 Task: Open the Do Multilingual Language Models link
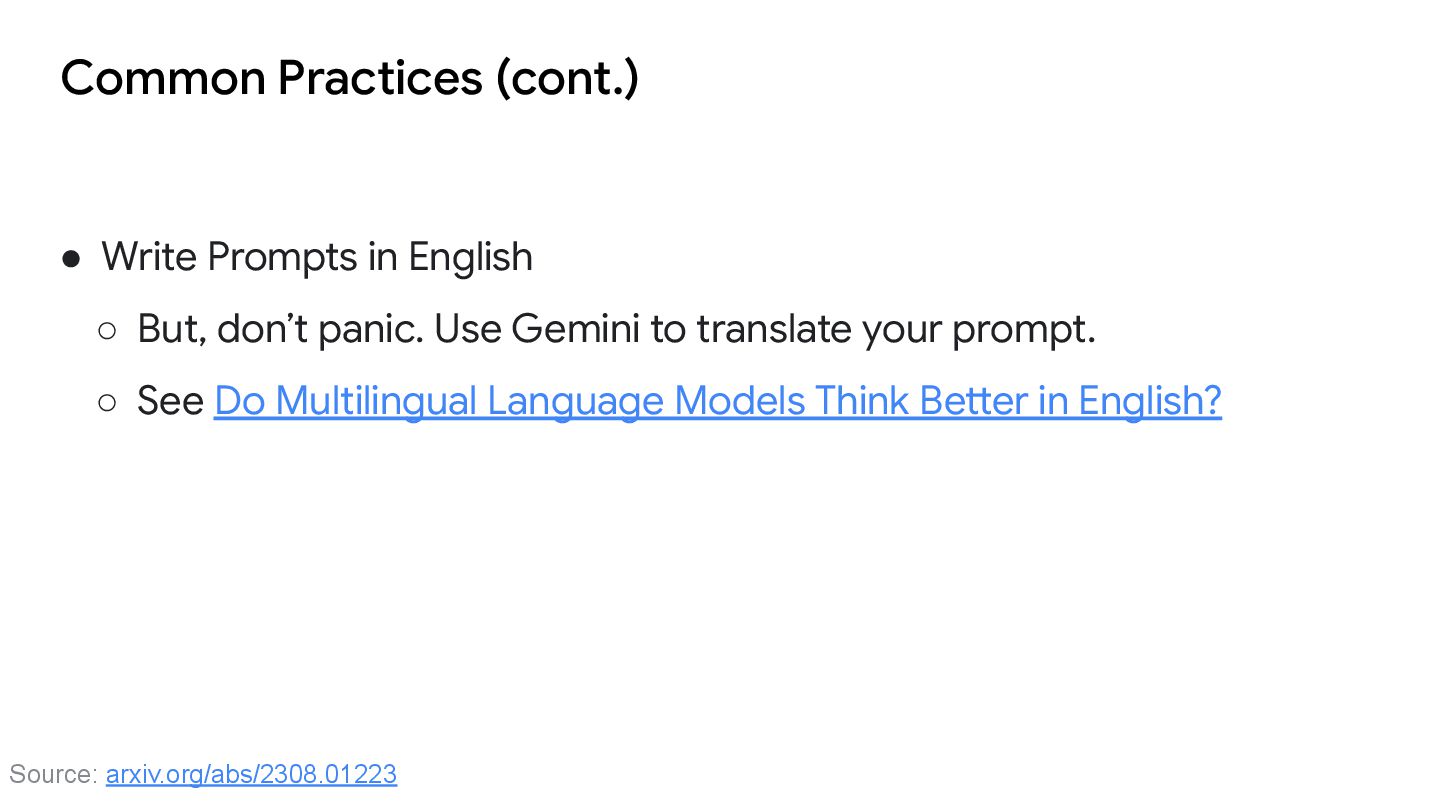point(717,401)
